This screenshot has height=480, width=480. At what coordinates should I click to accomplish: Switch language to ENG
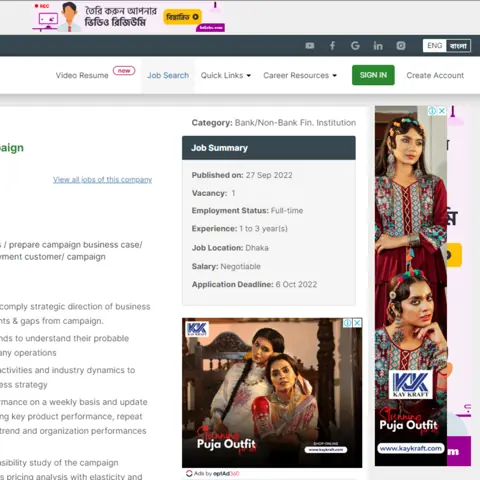pyautogui.click(x=435, y=46)
